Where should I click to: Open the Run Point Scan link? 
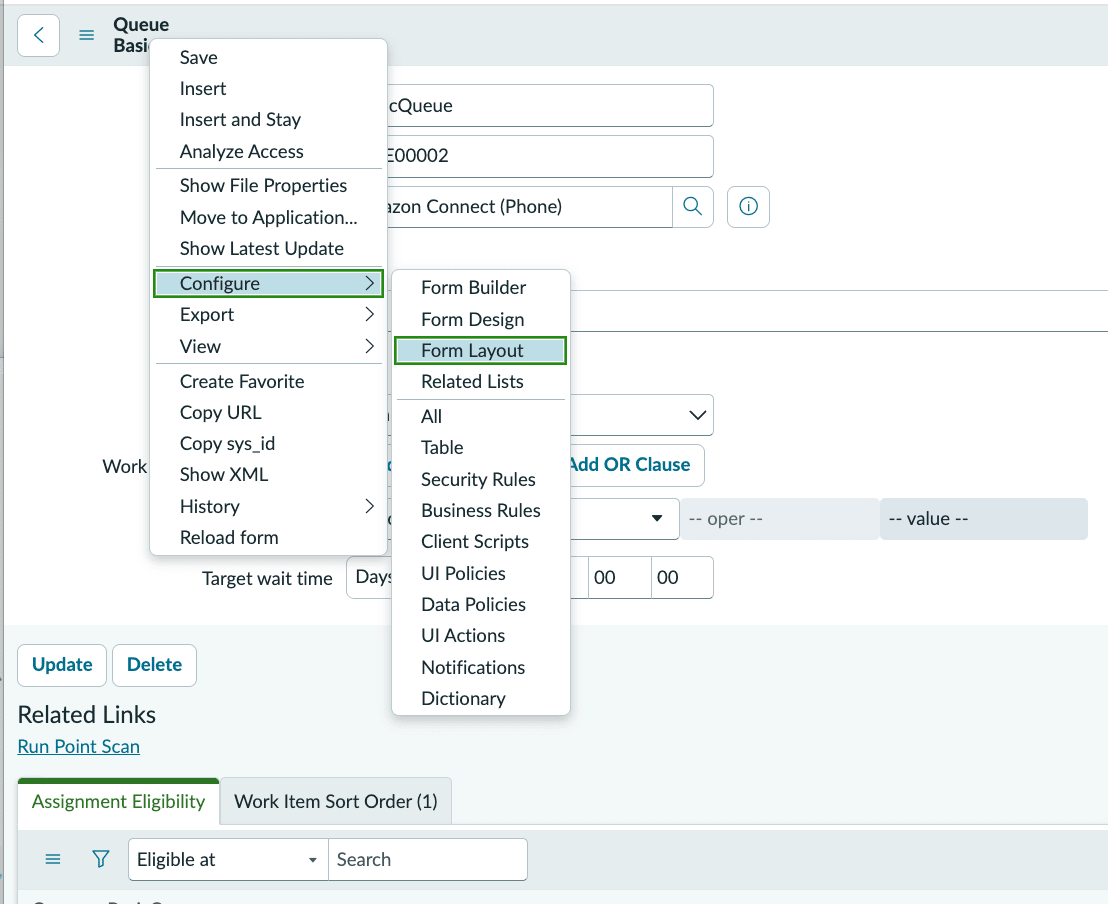(x=78, y=746)
